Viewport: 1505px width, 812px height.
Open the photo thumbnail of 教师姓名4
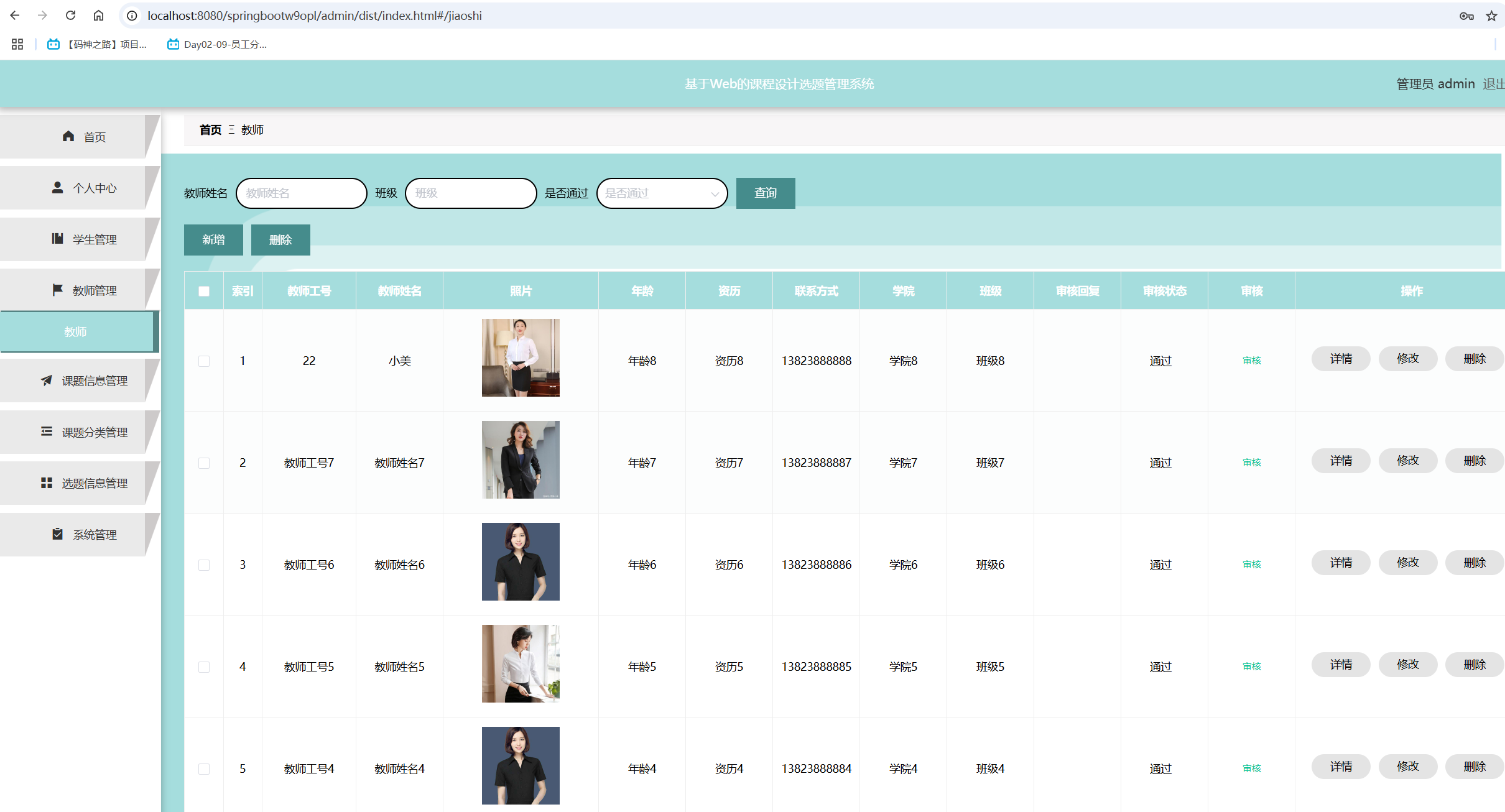pos(521,765)
